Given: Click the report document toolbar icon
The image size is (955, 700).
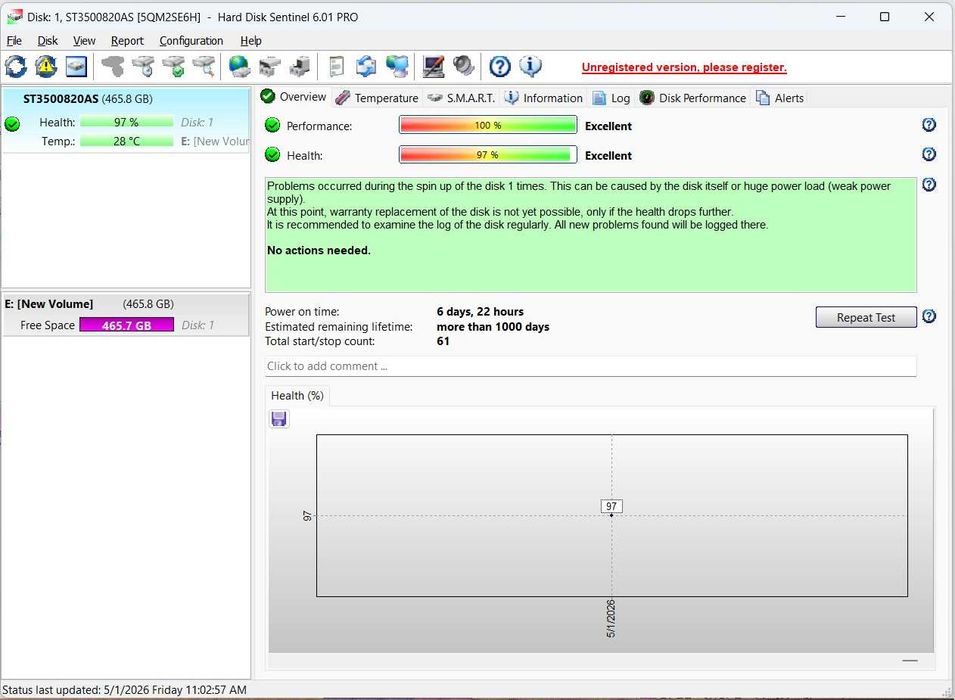Looking at the screenshot, I should [336, 66].
